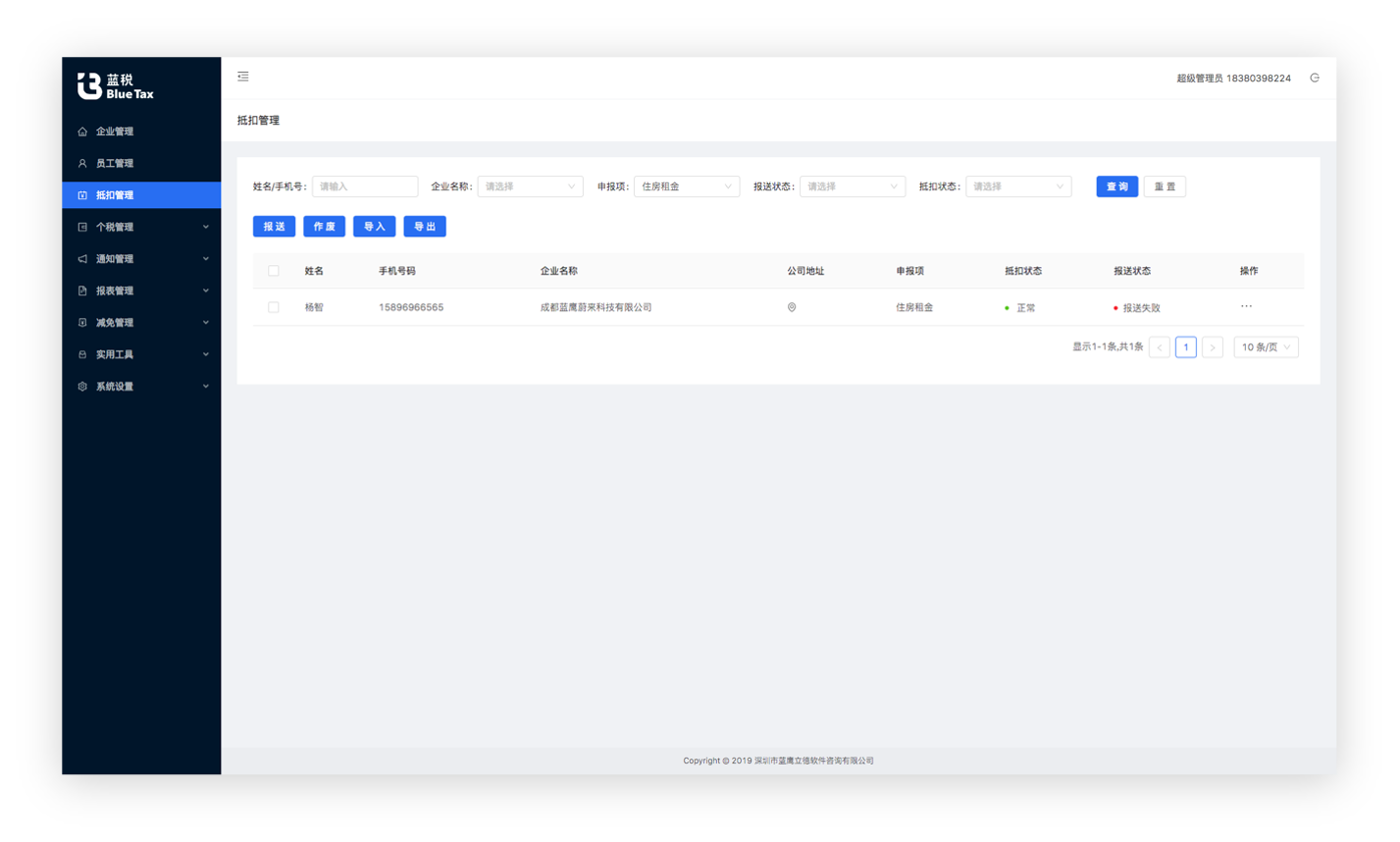The width and height of the screenshot is (1400, 842).
Task: Expand the 系统设置 submenu chevron
Action: [x=206, y=387]
